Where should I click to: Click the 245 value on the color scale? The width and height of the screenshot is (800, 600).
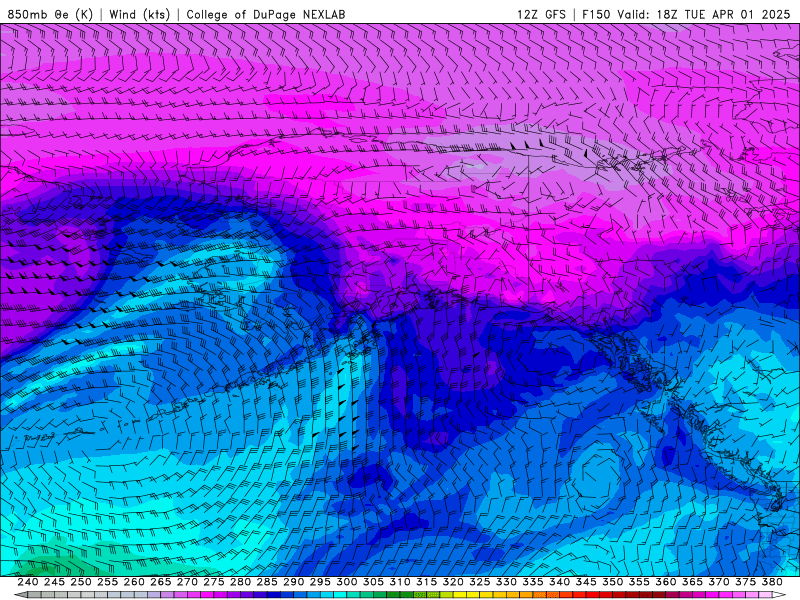pyautogui.click(x=54, y=582)
